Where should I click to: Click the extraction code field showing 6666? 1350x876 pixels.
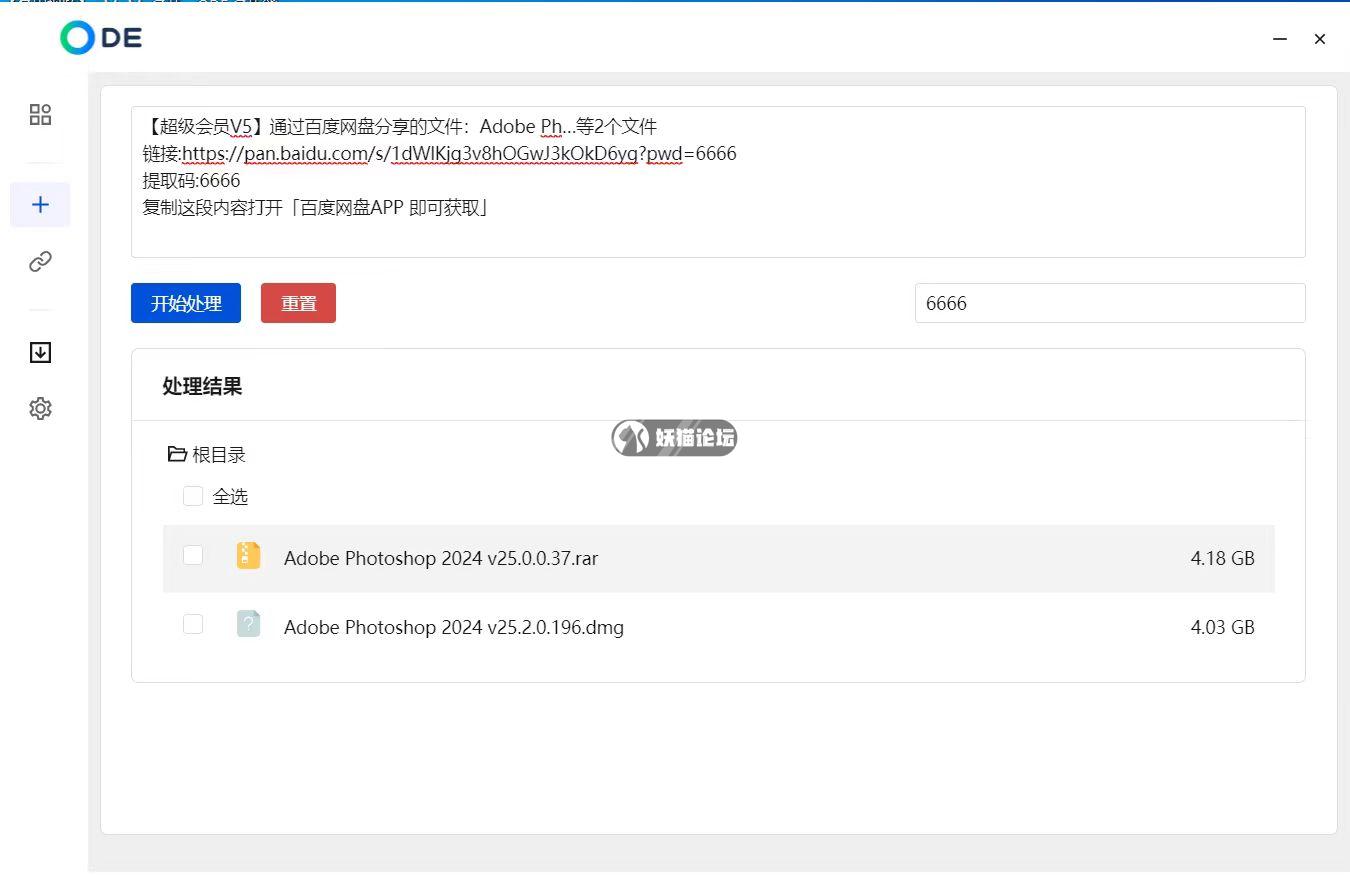click(x=1110, y=303)
